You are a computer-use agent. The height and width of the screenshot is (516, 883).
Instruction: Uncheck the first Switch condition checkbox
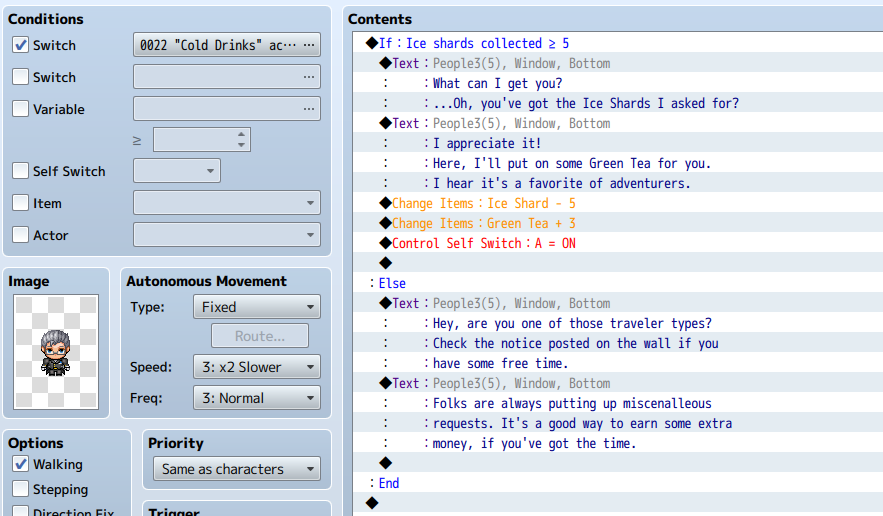[21, 45]
